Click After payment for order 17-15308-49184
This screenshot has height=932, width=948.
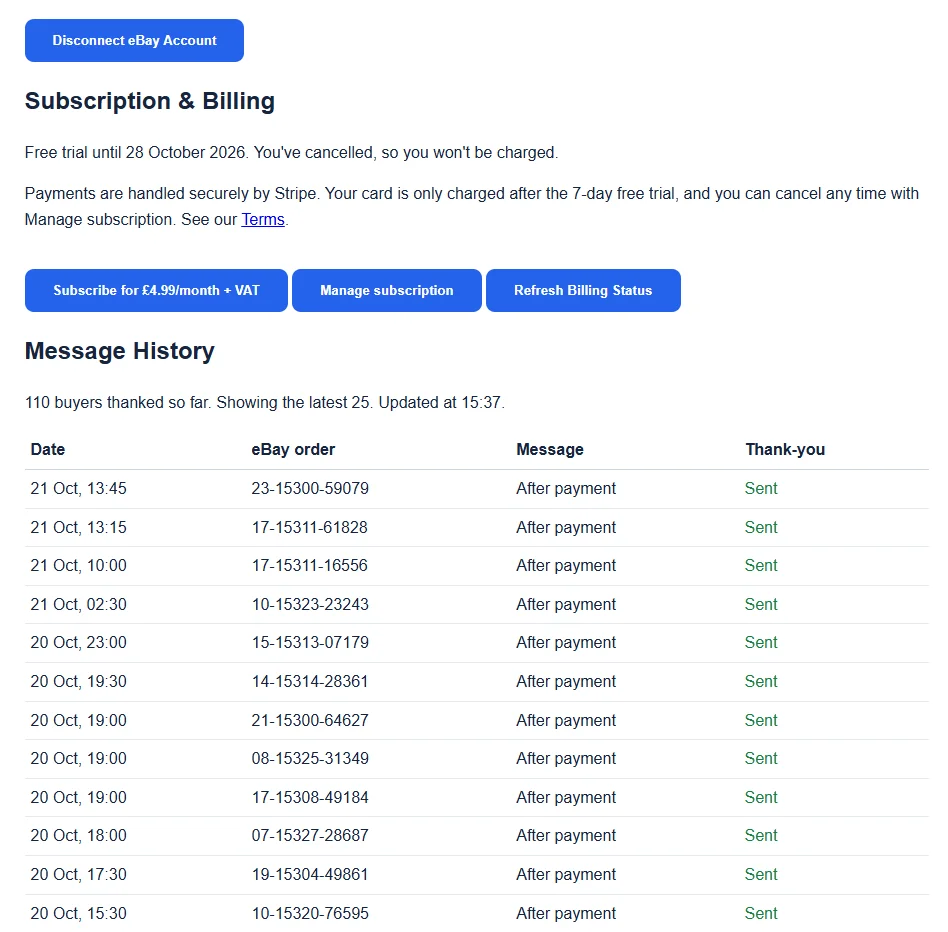(x=566, y=797)
